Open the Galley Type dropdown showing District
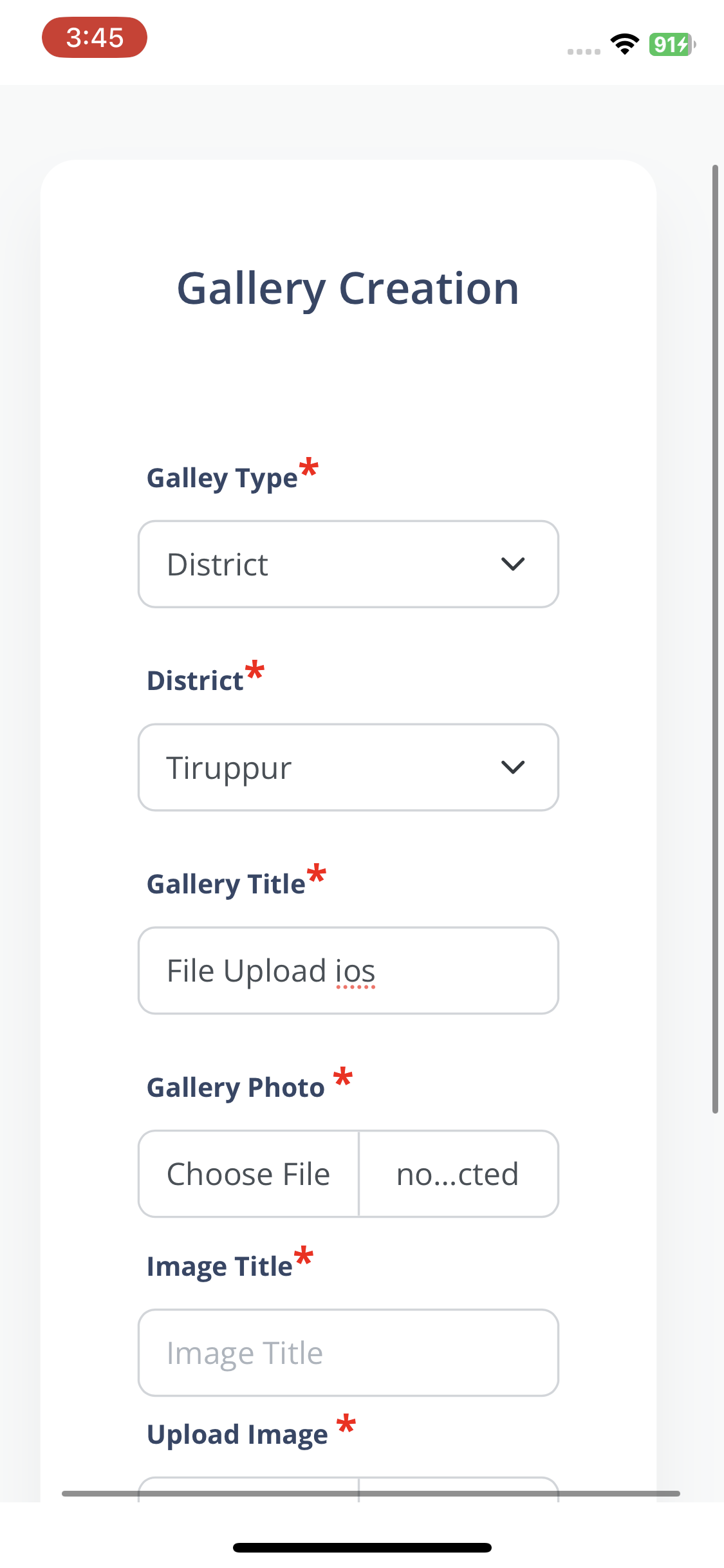724x1568 pixels. tap(348, 564)
